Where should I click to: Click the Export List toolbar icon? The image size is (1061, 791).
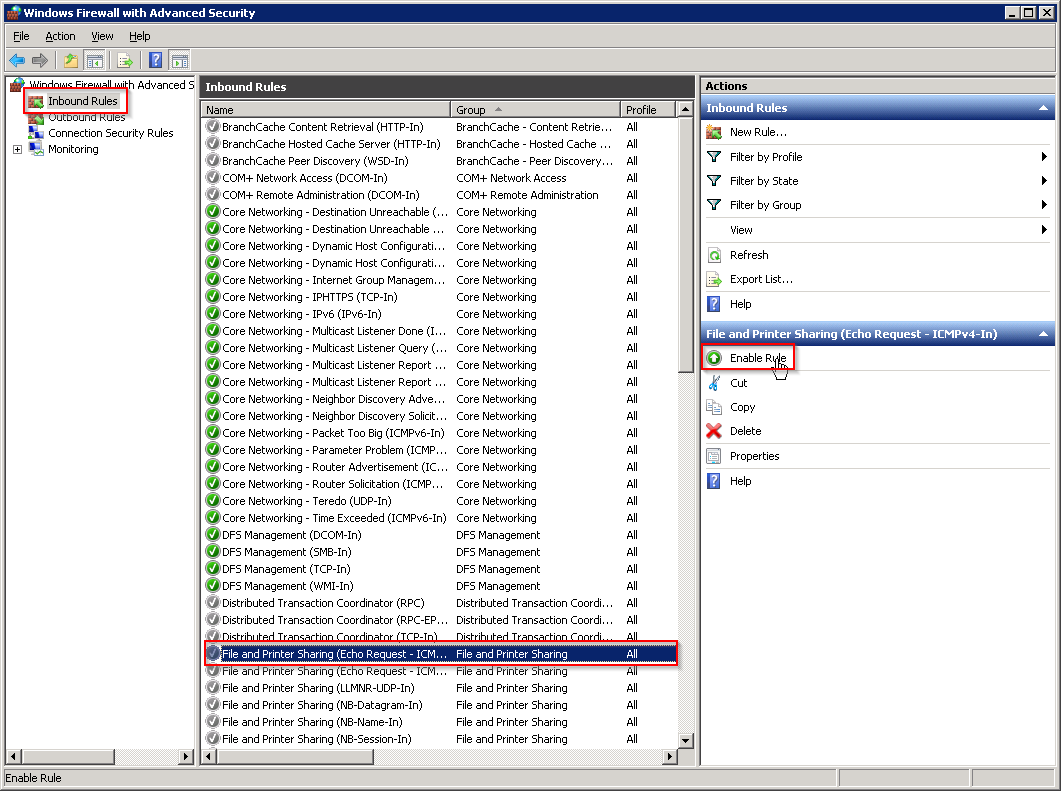point(125,61)
